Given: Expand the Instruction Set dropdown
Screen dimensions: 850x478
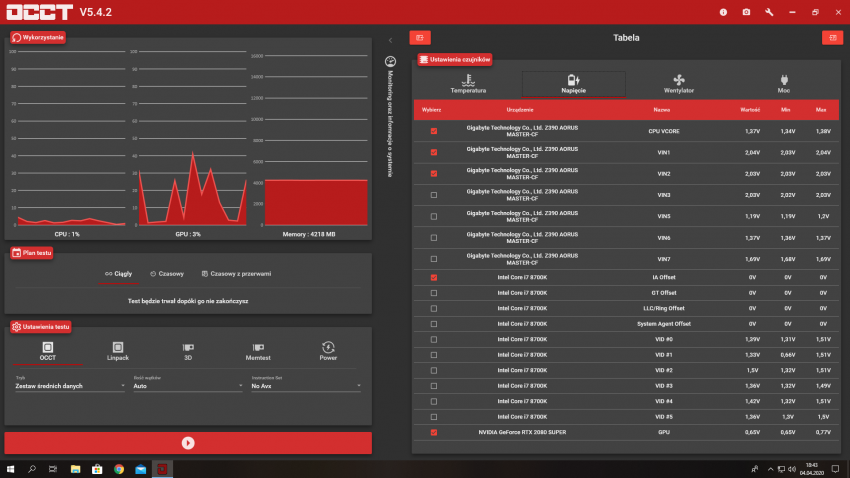Looking at the screenshot, I should point(305,385).
